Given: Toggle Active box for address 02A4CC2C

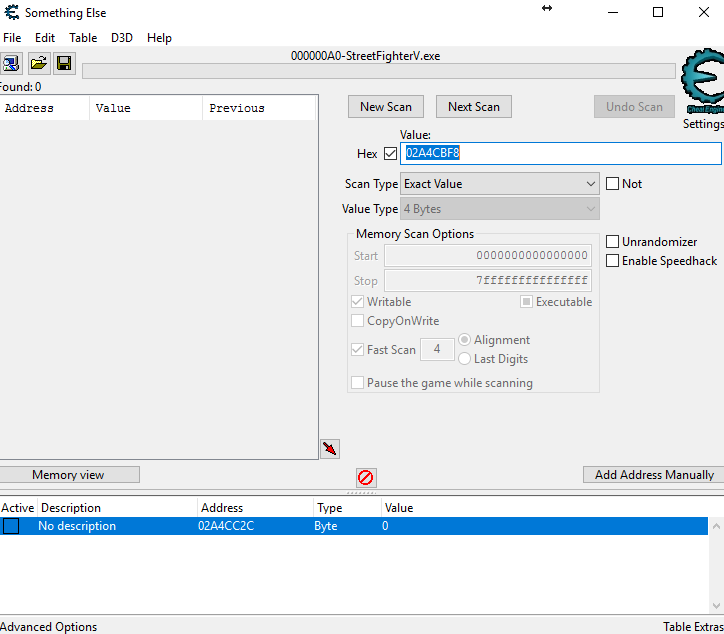Looking at the screenshot, I should click(x=11, y=526).
